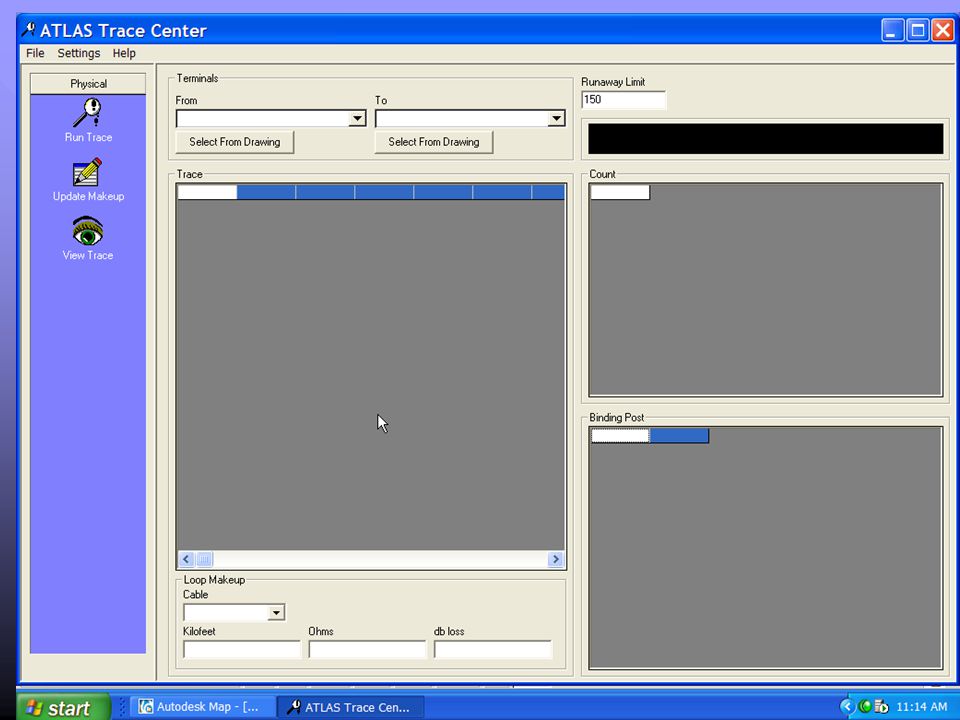Click the green system tray icon
This screenshot has height=720, width=960.
click(865, 707)
